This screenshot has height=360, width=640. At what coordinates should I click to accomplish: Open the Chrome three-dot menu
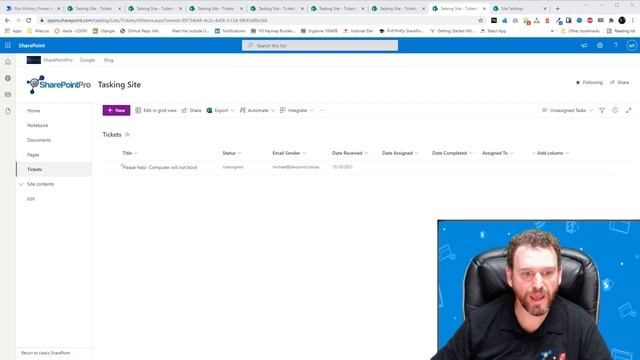(x=633, y=20)
